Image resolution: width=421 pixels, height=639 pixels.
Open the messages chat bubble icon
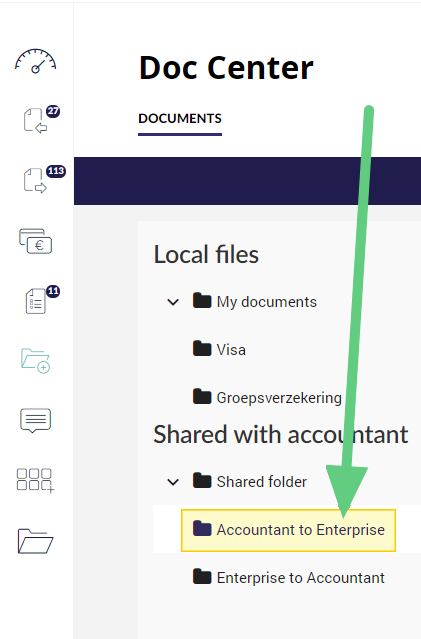click(x=35, y=420)
